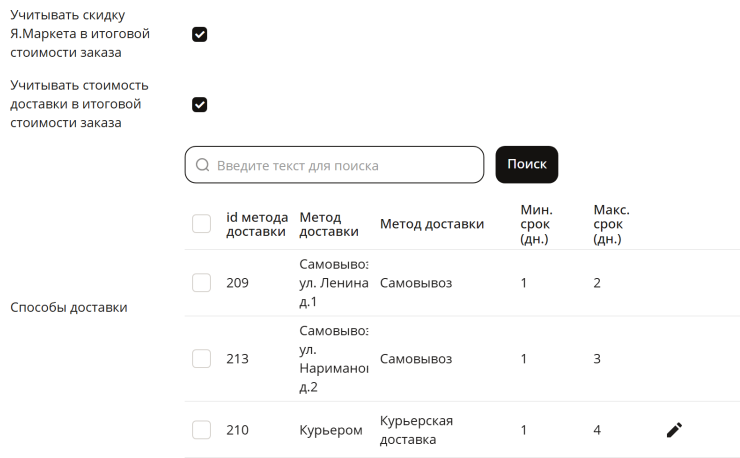Click the id cell 213

tap(237, 359)
